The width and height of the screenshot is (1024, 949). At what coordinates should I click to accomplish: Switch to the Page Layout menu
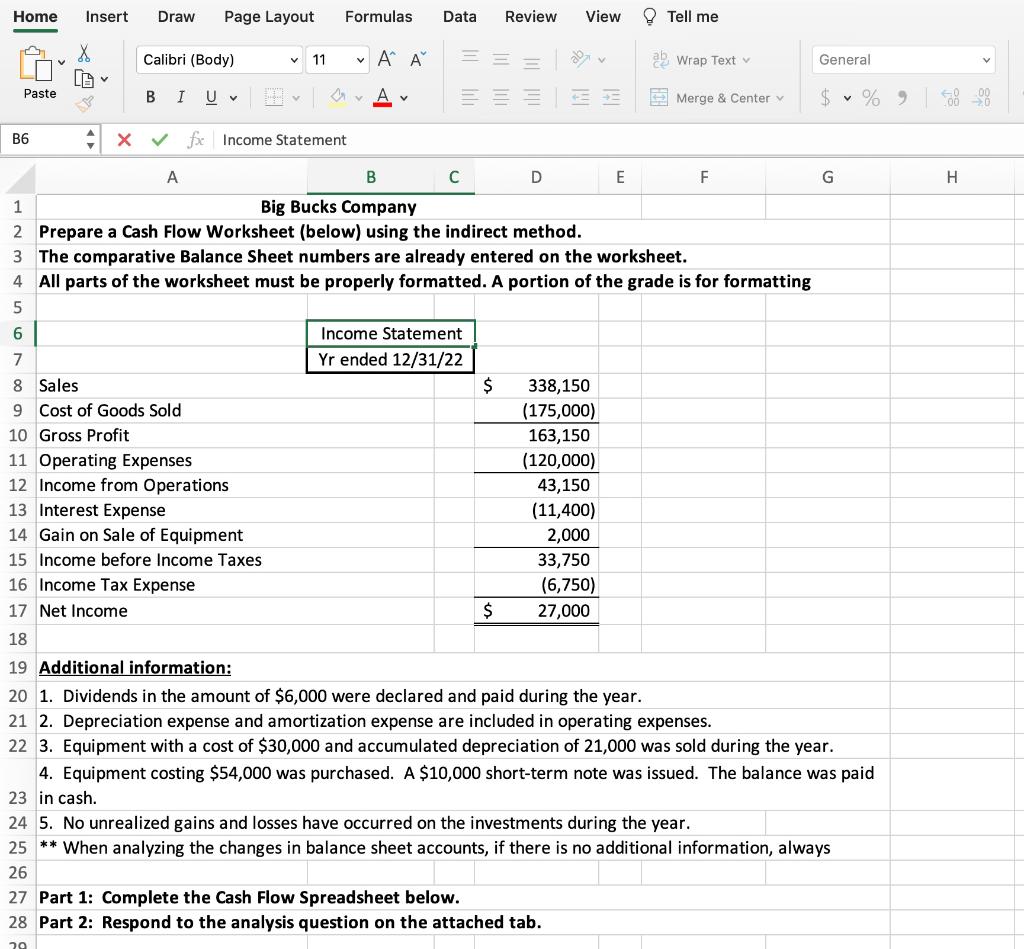tap(267, 16)
